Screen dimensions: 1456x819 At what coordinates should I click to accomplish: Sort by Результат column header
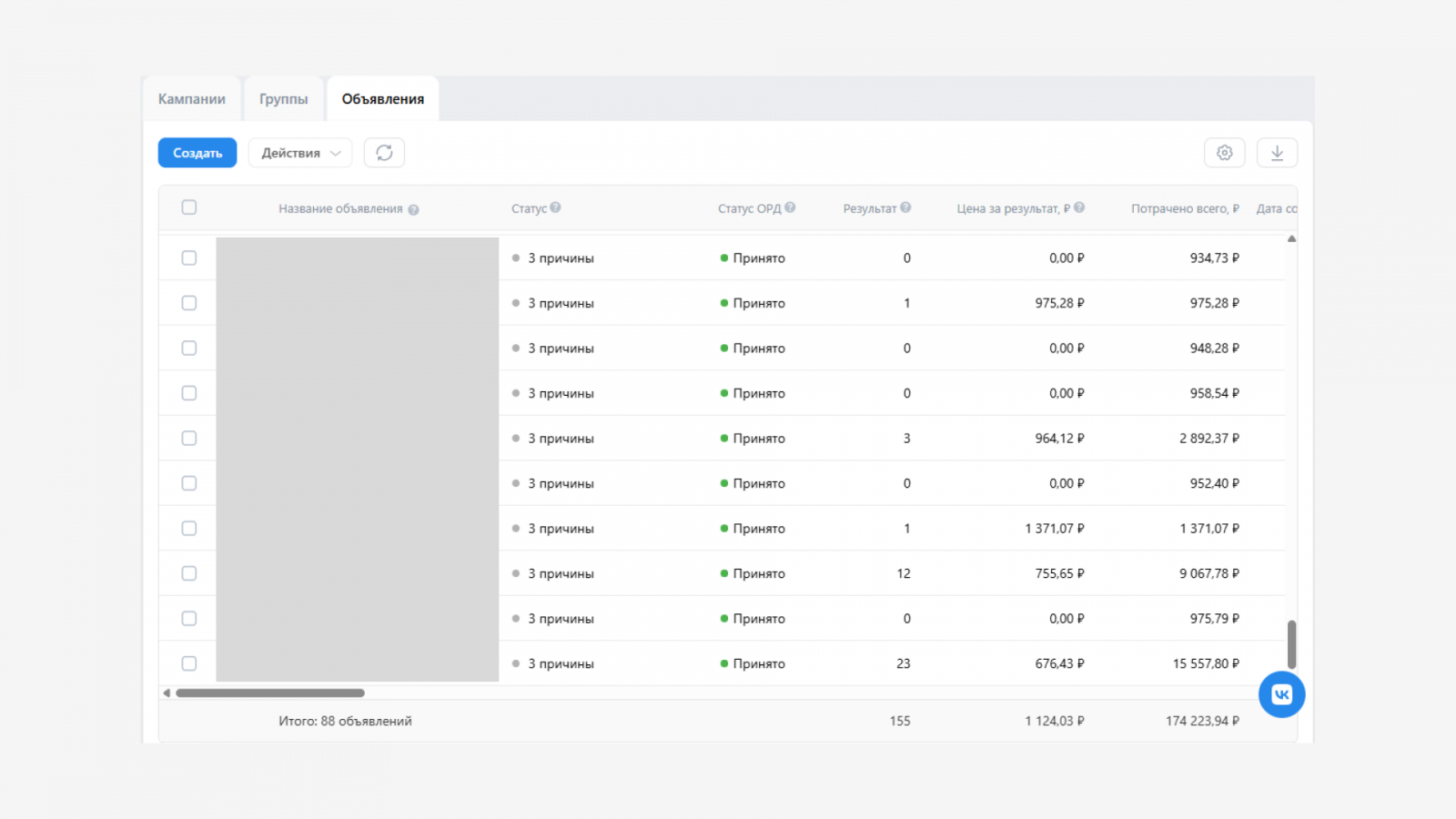[870, 208]
